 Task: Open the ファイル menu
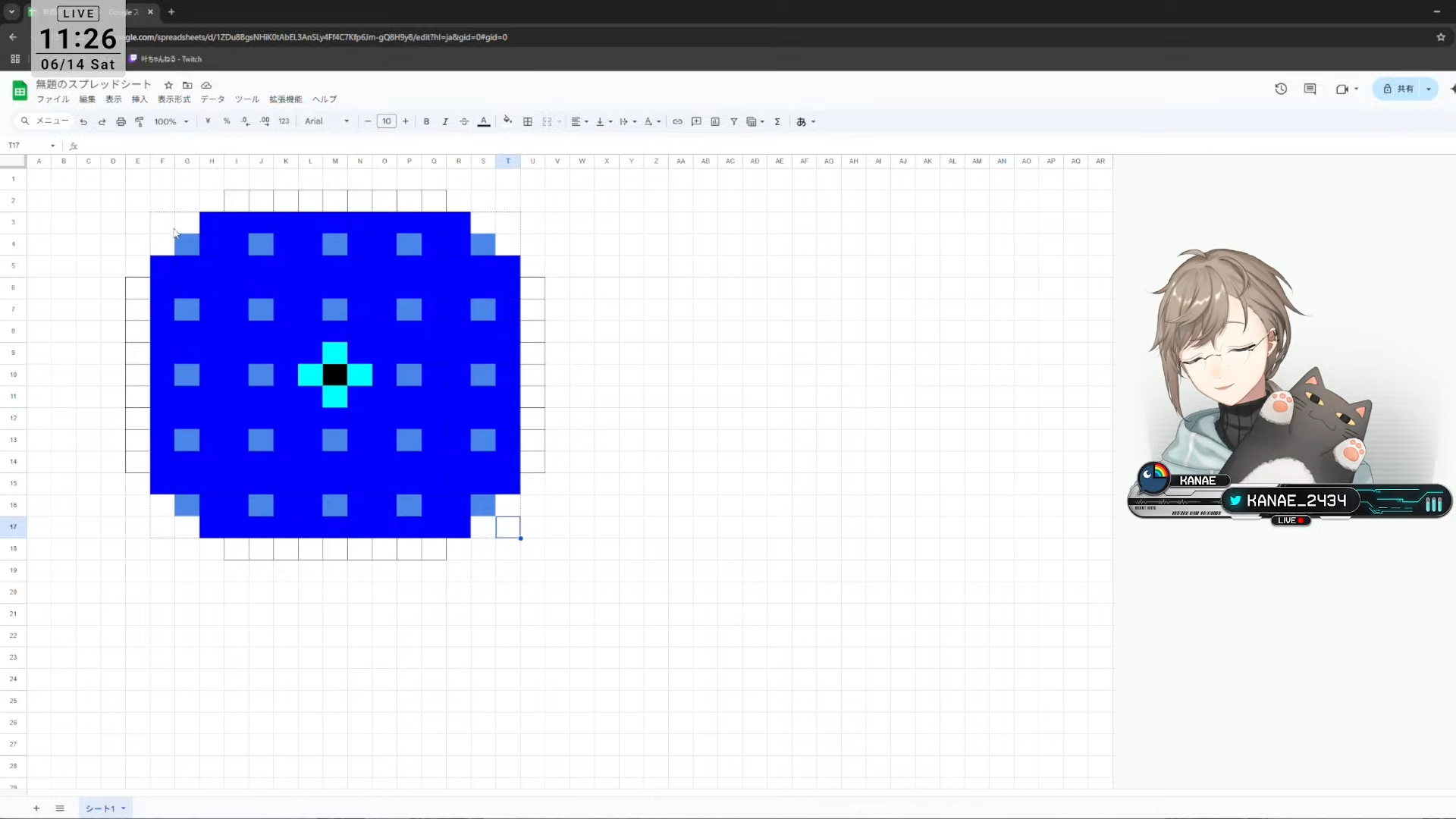click(53, 99)
